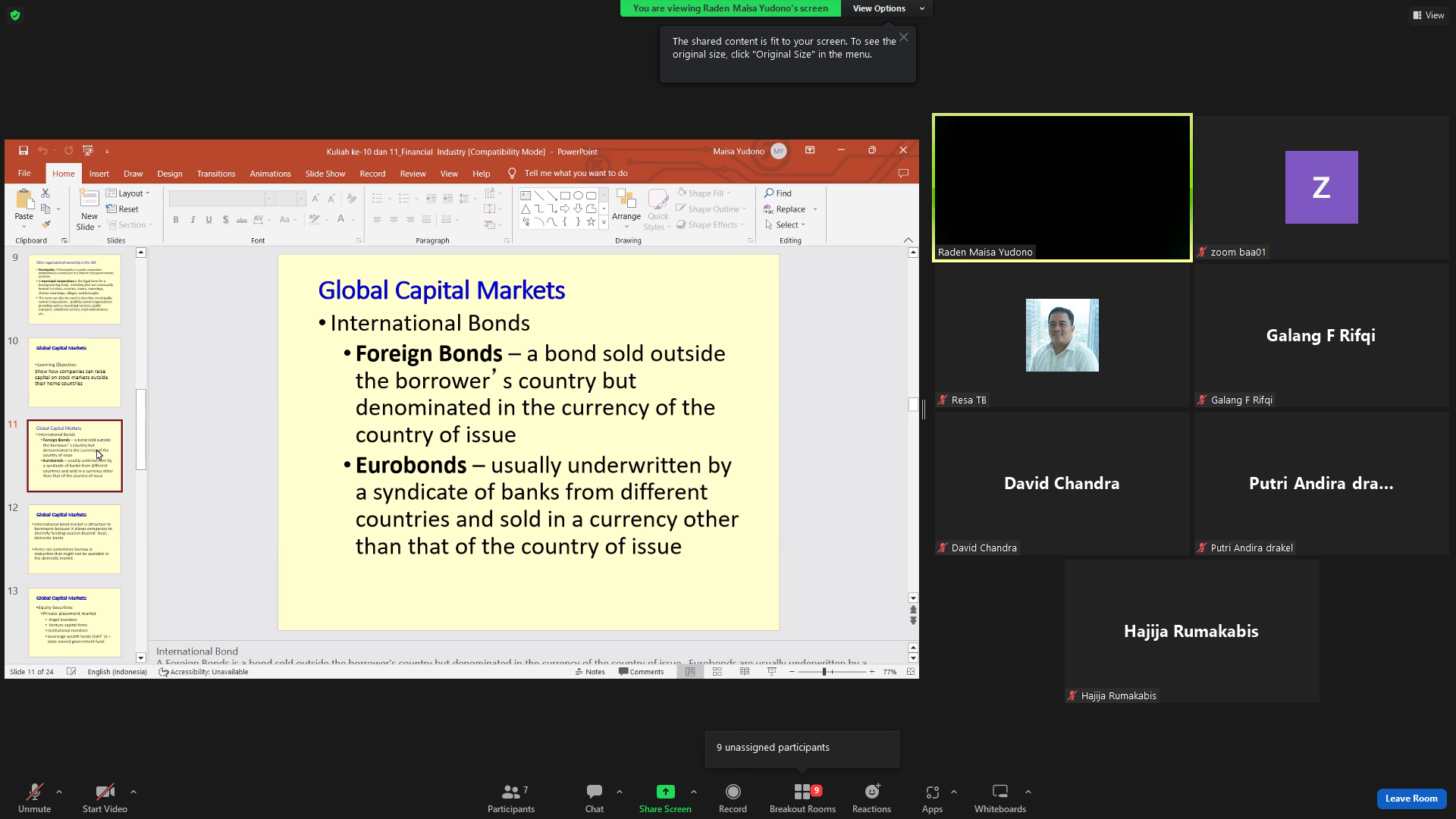Toggle the Notes pane in status bar
The height and width of the screenshot is (819, 1456).
pos(590,672)
